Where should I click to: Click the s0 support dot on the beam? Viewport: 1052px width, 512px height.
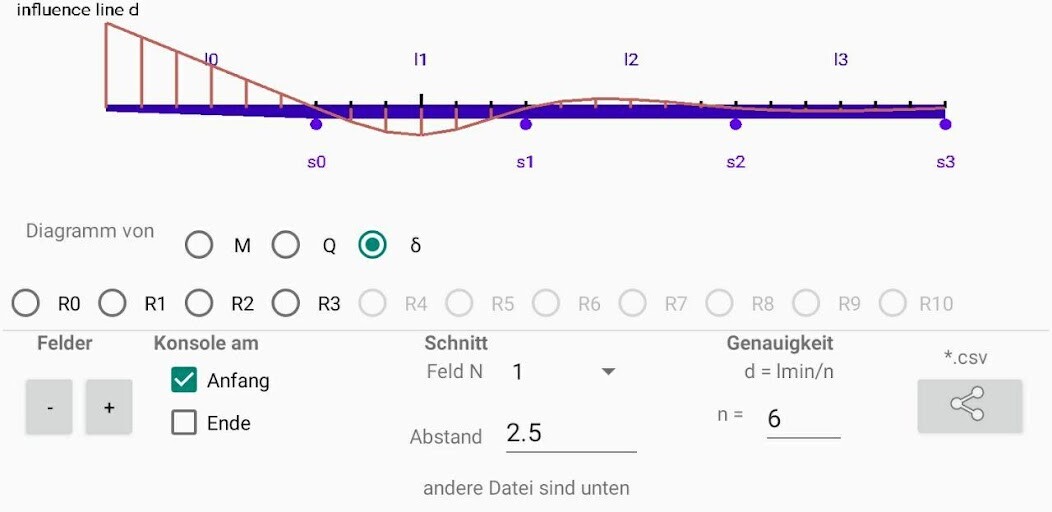(317, 124)
